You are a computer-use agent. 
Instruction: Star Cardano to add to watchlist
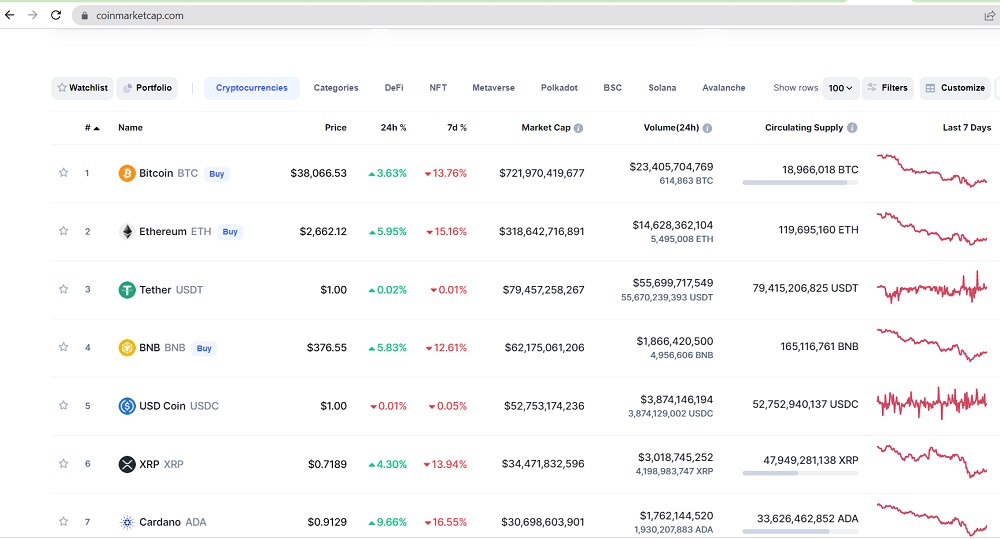(63, 521)
